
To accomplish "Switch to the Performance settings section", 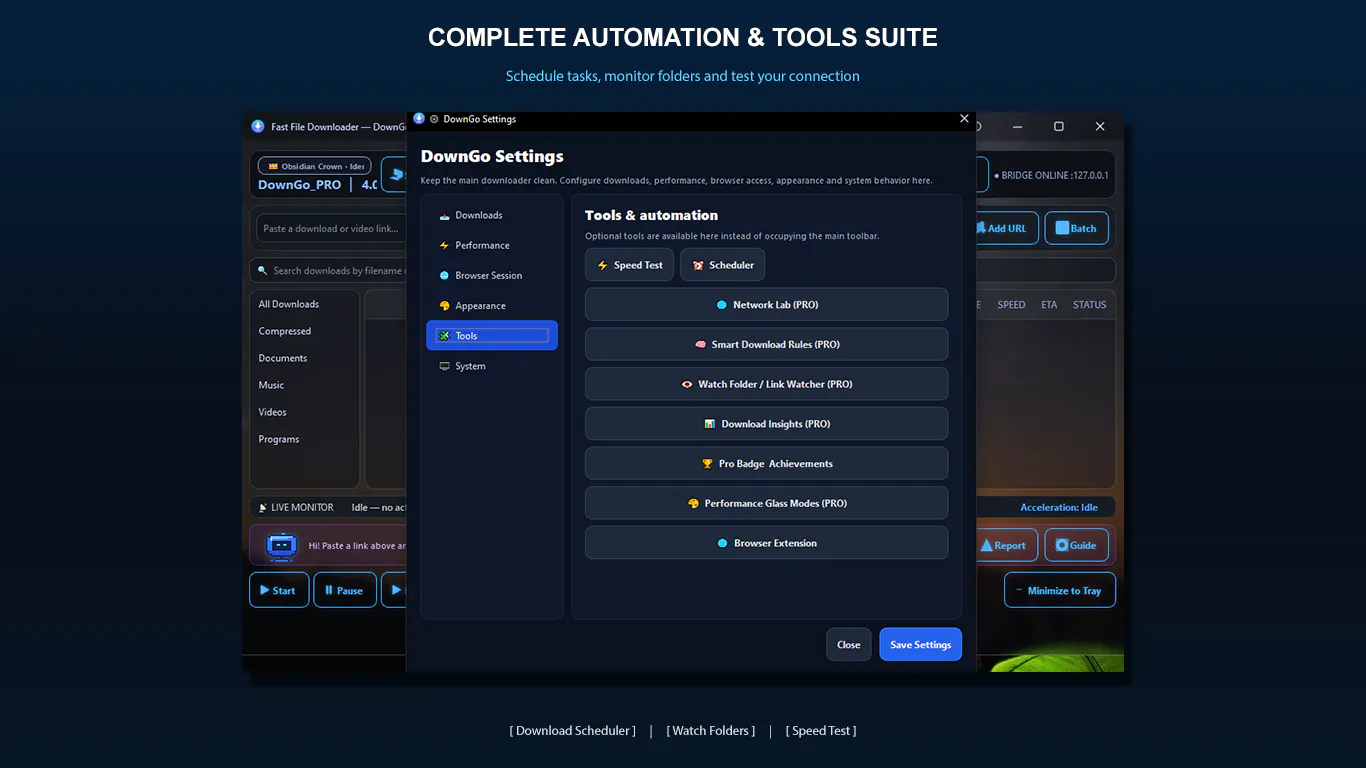I will click(491, 245).
